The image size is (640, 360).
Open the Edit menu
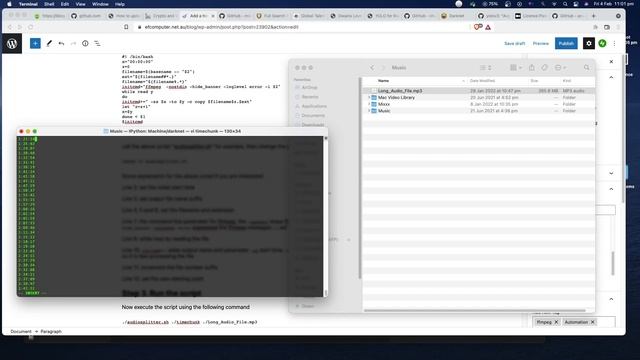pyautogui.click(x=65, y=4)
